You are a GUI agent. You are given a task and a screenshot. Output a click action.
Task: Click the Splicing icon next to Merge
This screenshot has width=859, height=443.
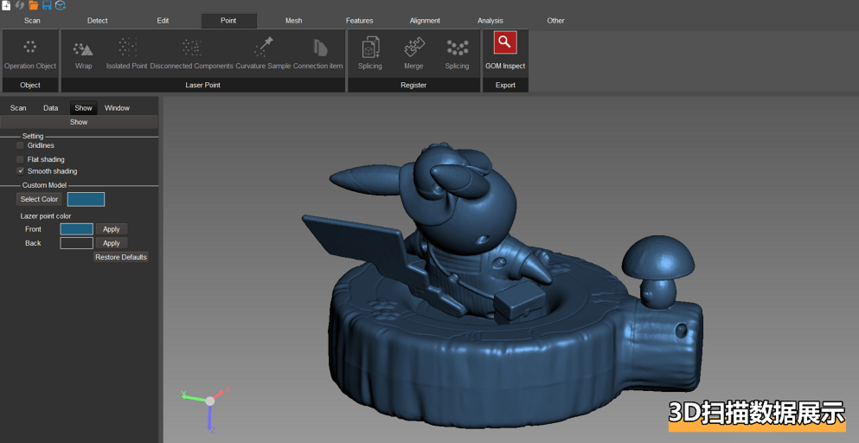(x=370, y=48)
